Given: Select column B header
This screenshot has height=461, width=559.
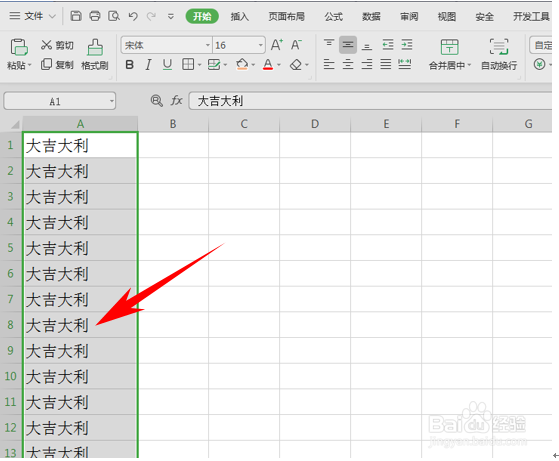Looking at the screenshot, I should click(x=173, y=124).
